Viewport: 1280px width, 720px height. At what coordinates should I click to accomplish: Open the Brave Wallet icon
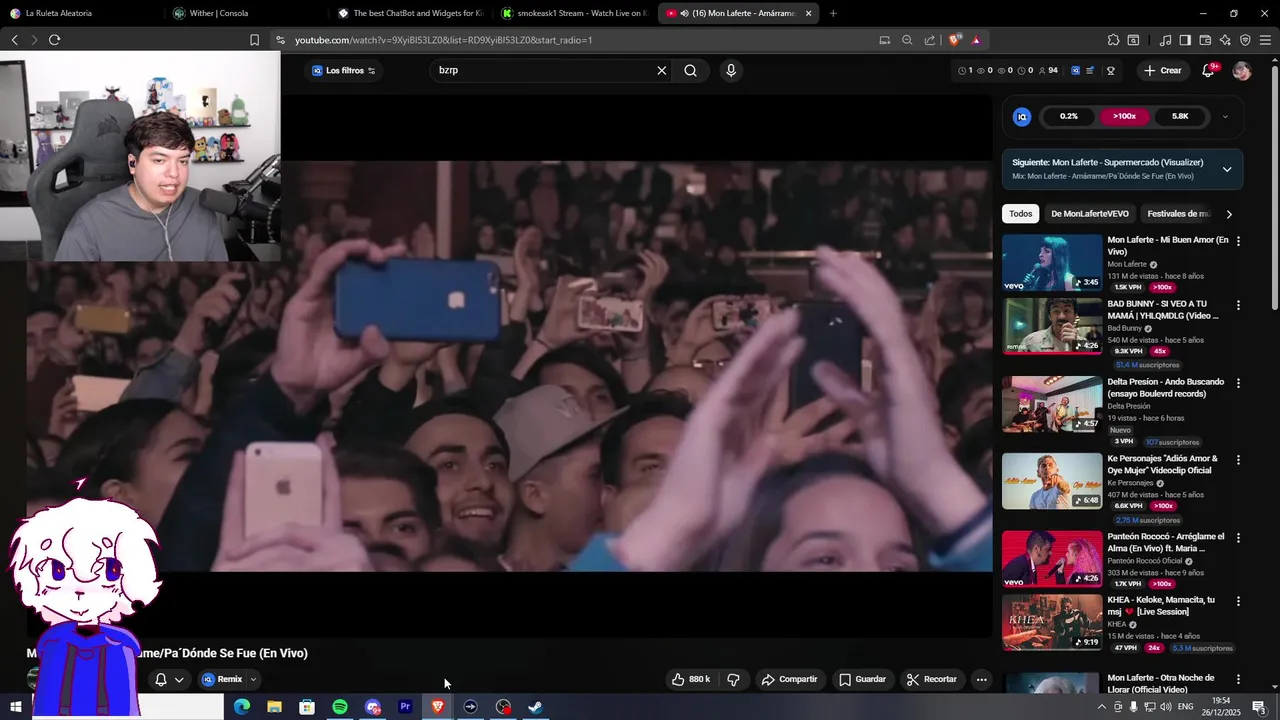pyautogui.click(x=1205, y=40)
